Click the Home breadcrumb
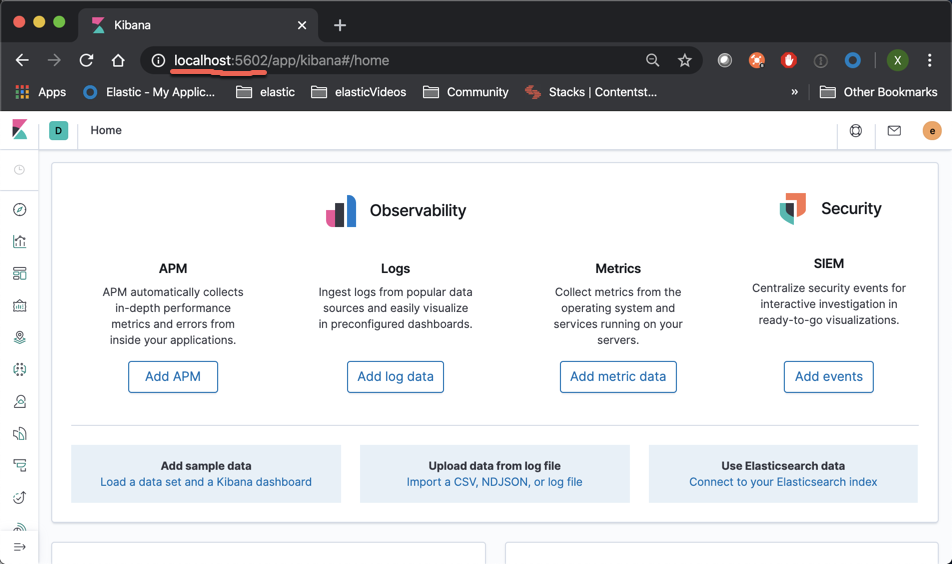The height and width of the screenshot is (564, 952). pyautogui.click(x=106, y=131)
